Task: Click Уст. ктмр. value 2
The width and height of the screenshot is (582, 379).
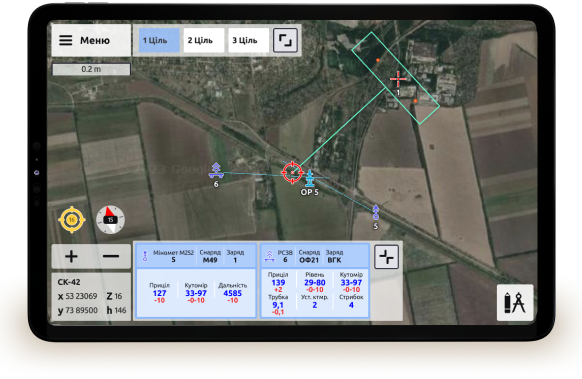Action: click(315, 305)
